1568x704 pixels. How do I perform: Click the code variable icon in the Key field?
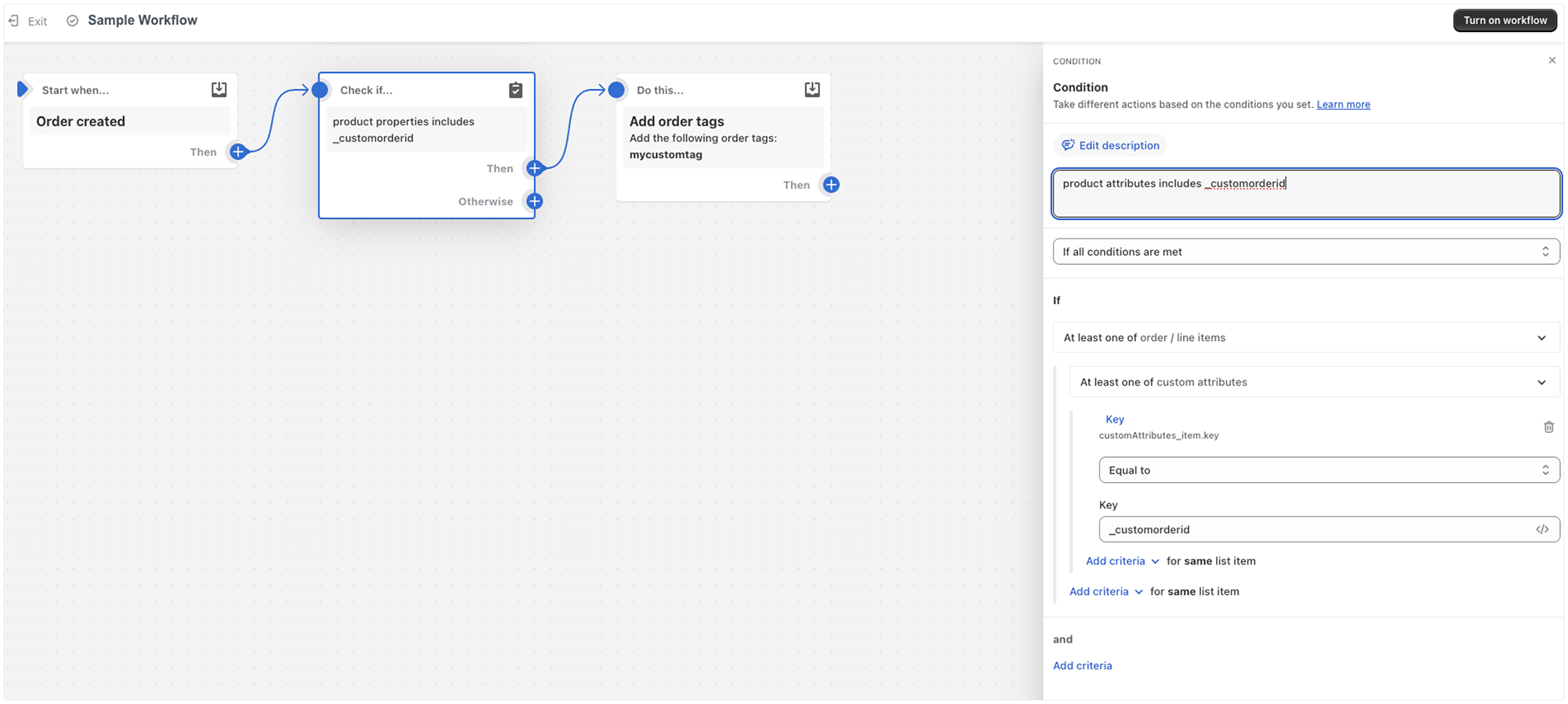click(x=1542, y=529)
